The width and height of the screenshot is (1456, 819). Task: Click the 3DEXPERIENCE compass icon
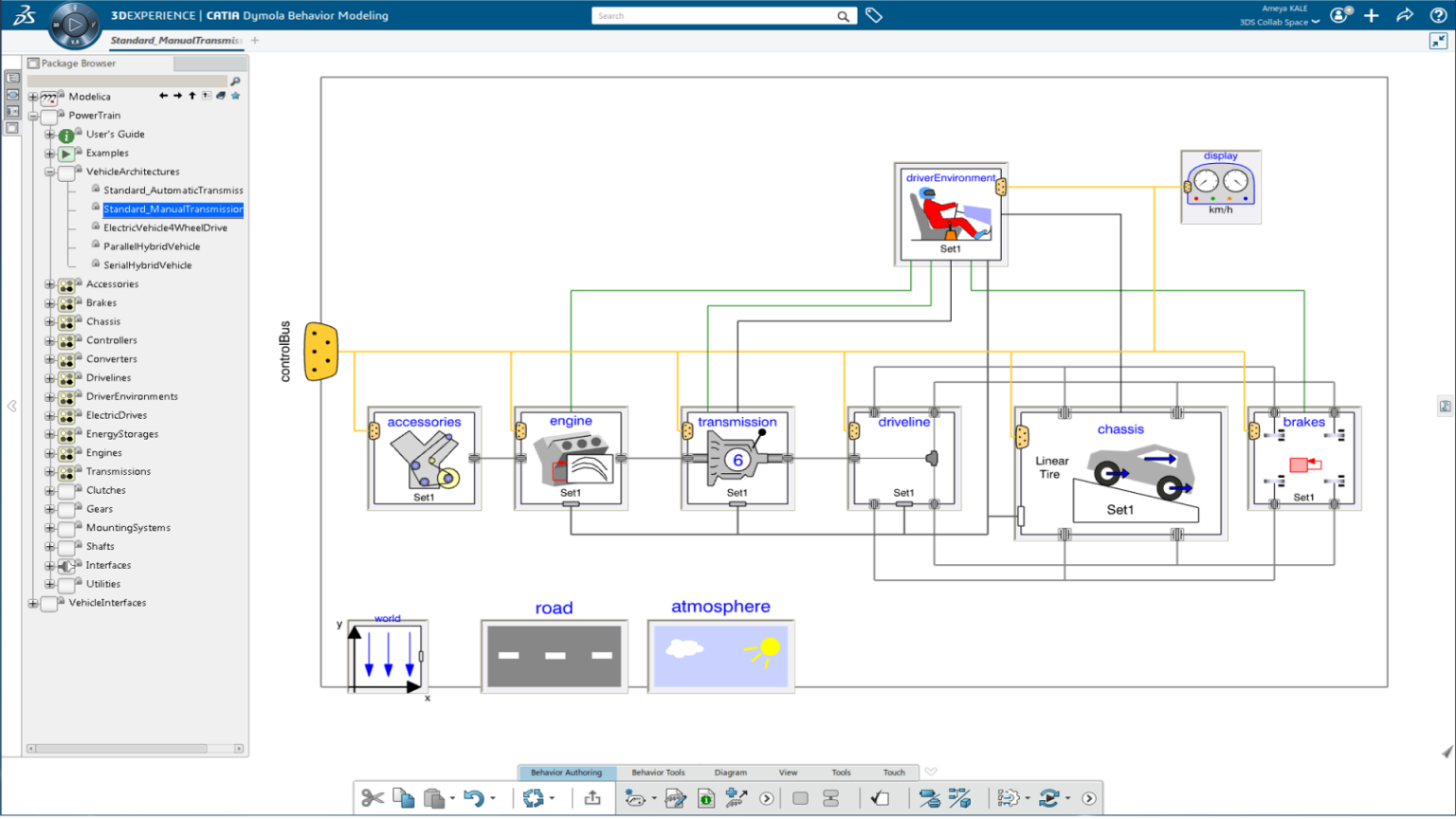(74, 25)
